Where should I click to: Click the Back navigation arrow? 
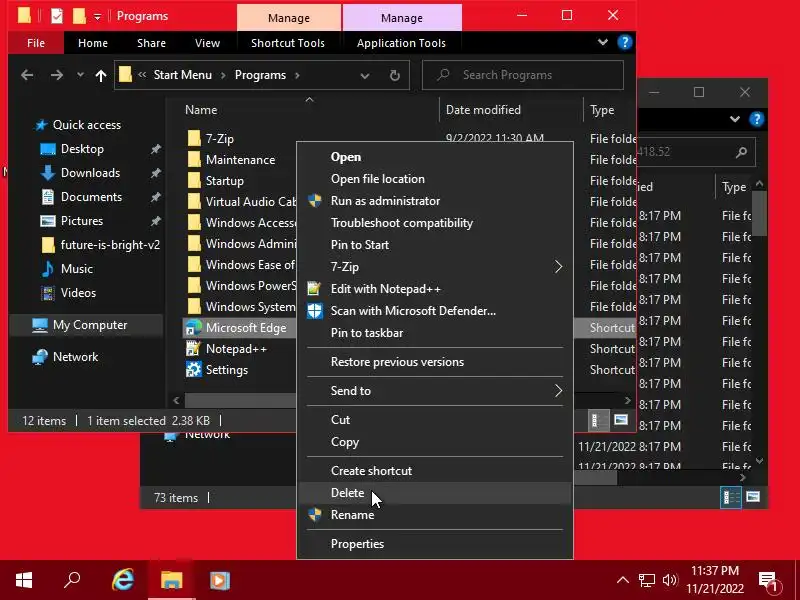tap(27, 76)
